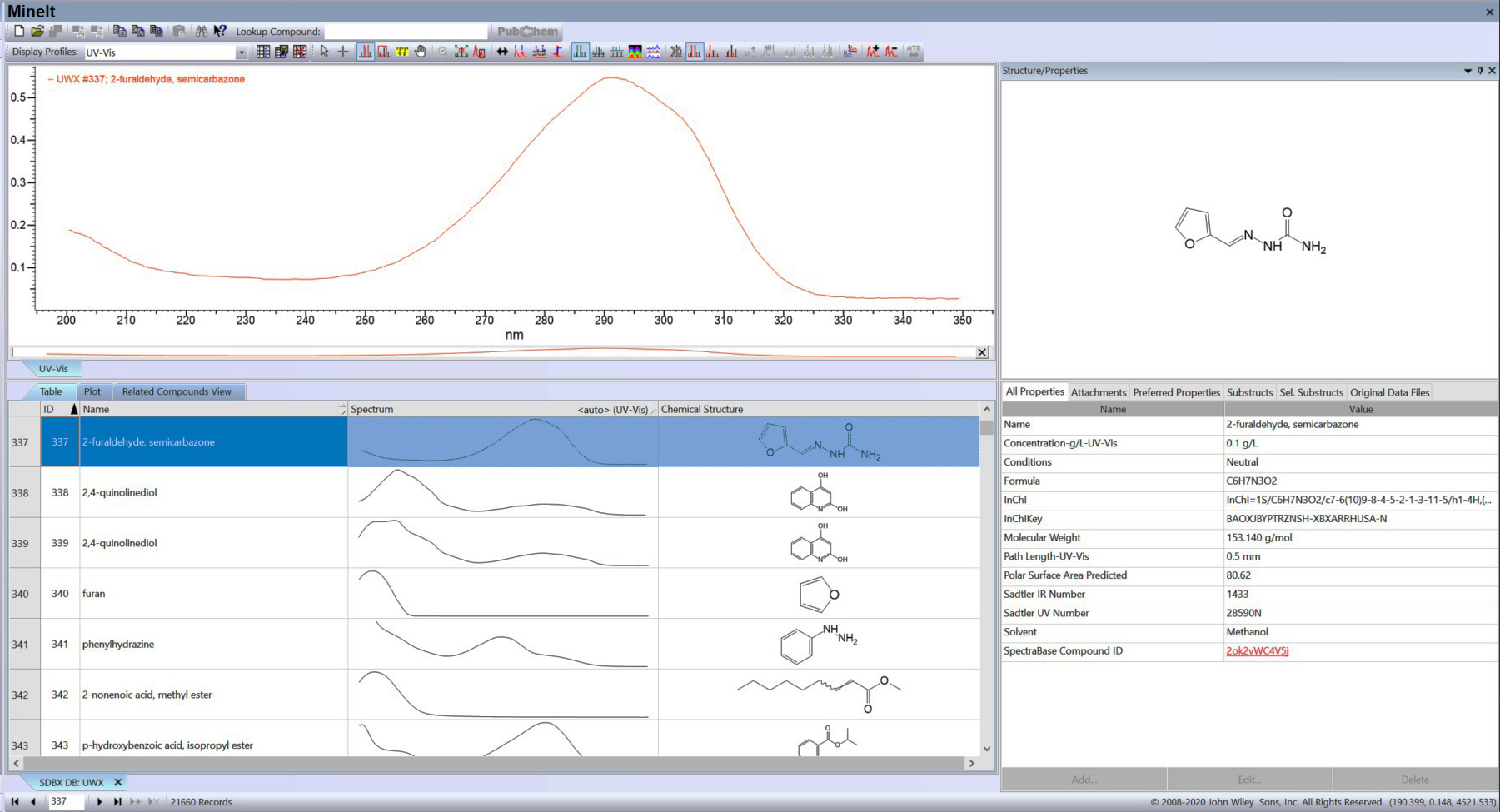
Task: Open the Preferred Properties tab
Action: [1176, 392]
